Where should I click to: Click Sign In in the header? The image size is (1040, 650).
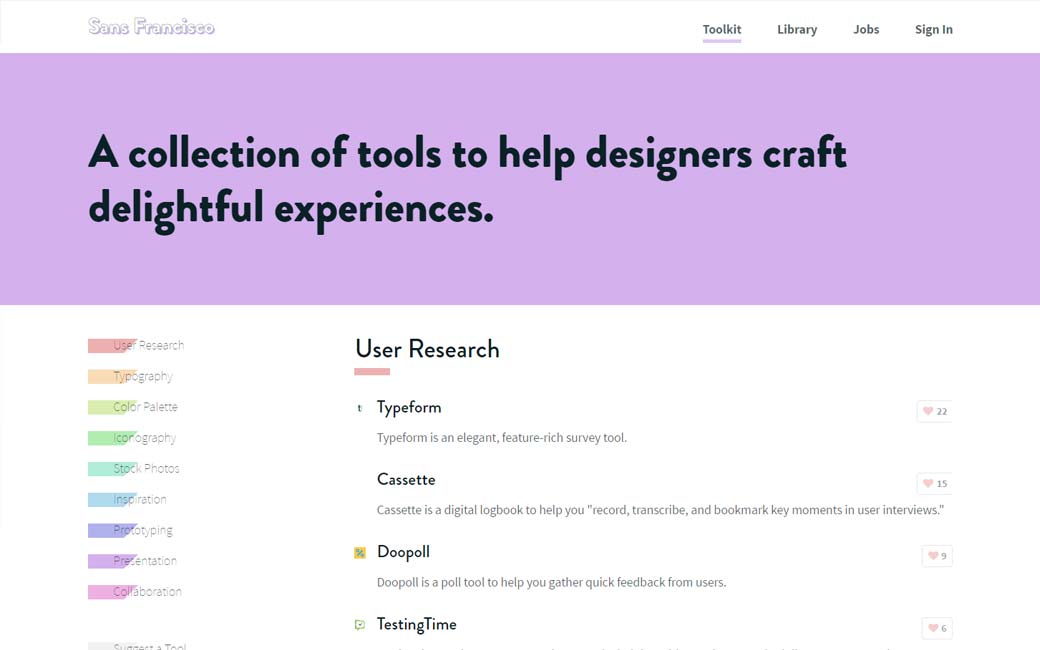pyautogui.click(x=933, y=29)
